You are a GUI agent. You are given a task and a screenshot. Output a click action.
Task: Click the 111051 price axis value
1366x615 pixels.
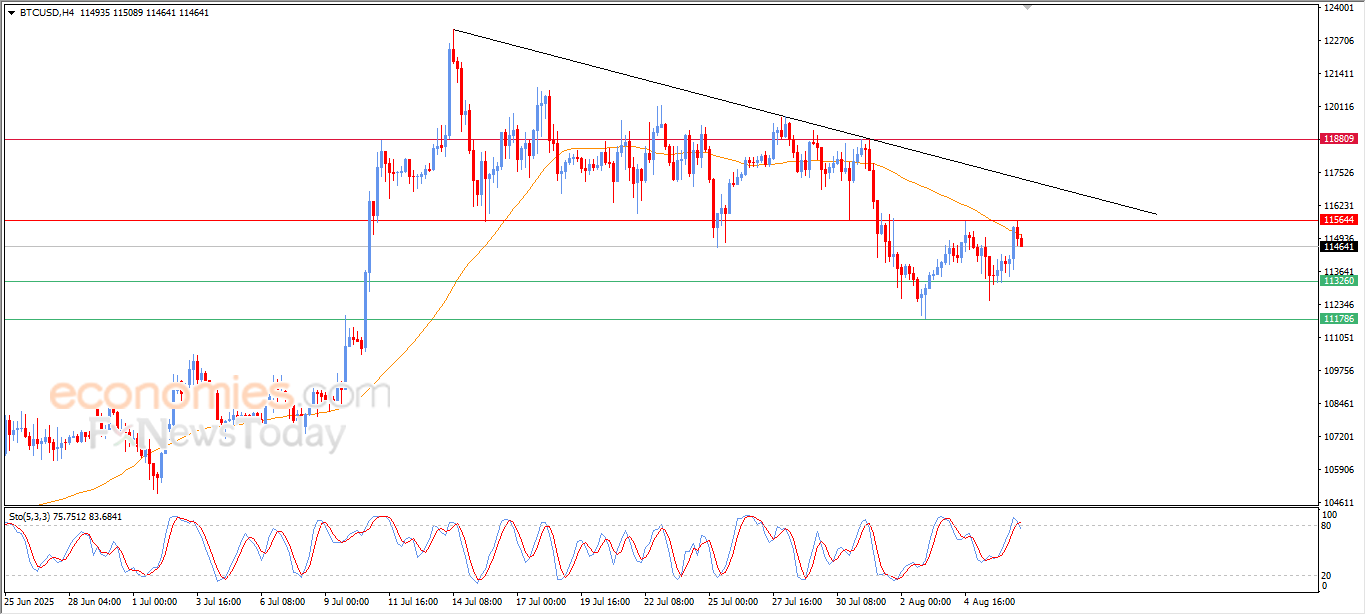1338,338
